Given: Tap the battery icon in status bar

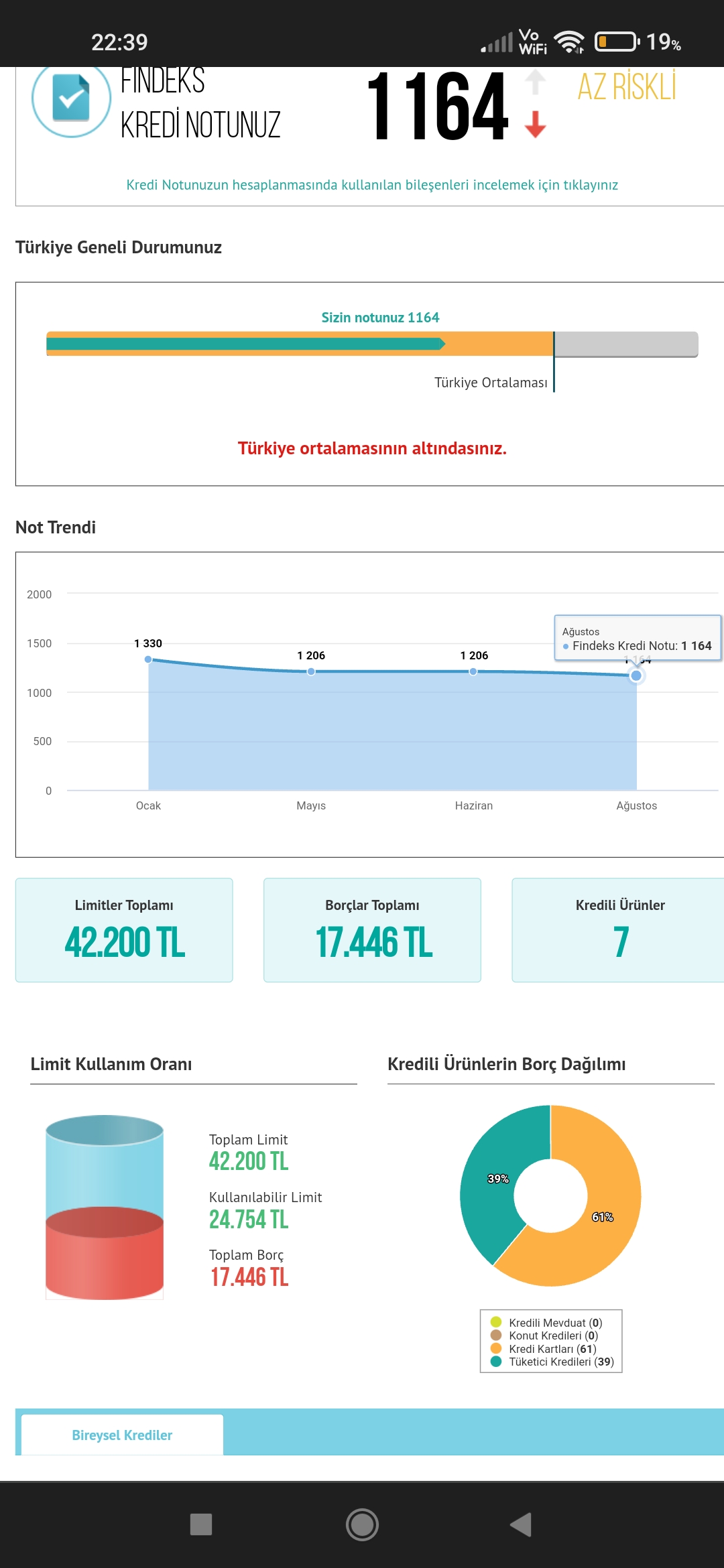Looking at the screenshot, I should (617, 42).
